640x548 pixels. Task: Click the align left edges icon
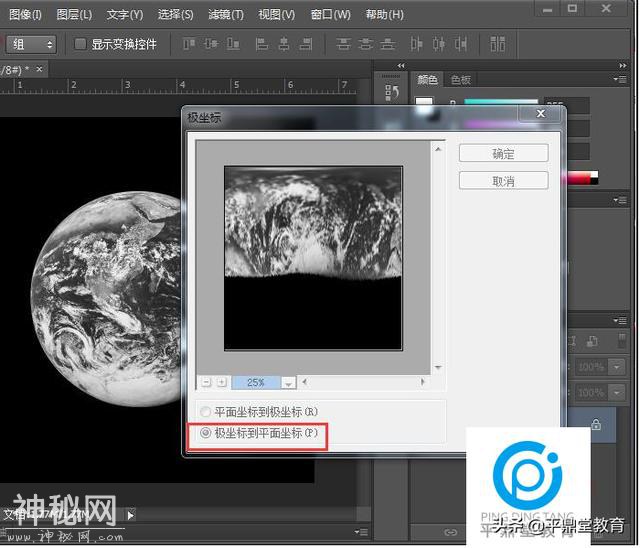(262, 44)
